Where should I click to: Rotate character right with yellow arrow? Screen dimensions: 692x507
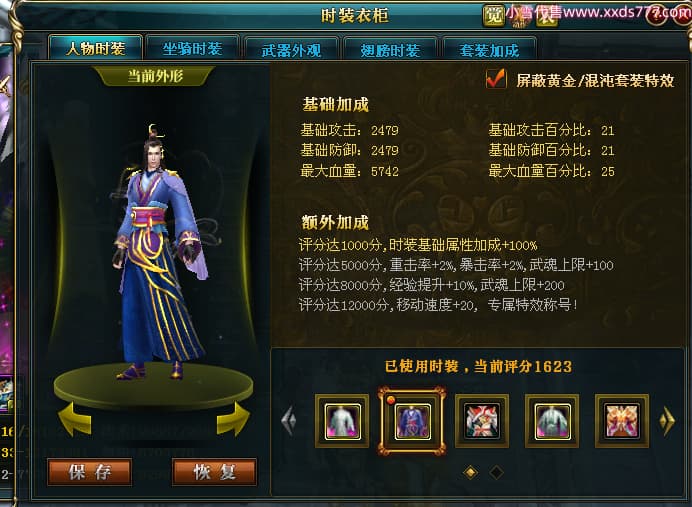point(233,418)
